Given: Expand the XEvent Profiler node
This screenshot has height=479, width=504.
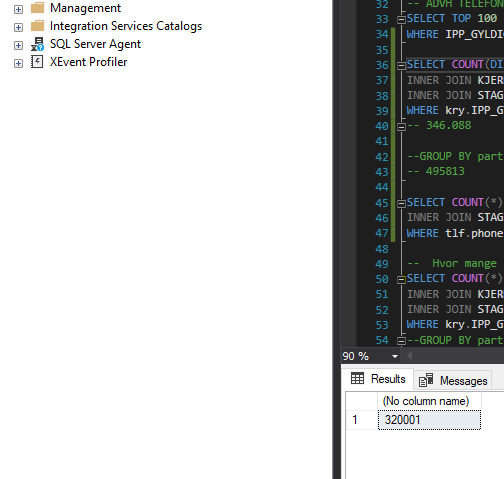Looking at the screenshot, I should (x=18, y=63).
